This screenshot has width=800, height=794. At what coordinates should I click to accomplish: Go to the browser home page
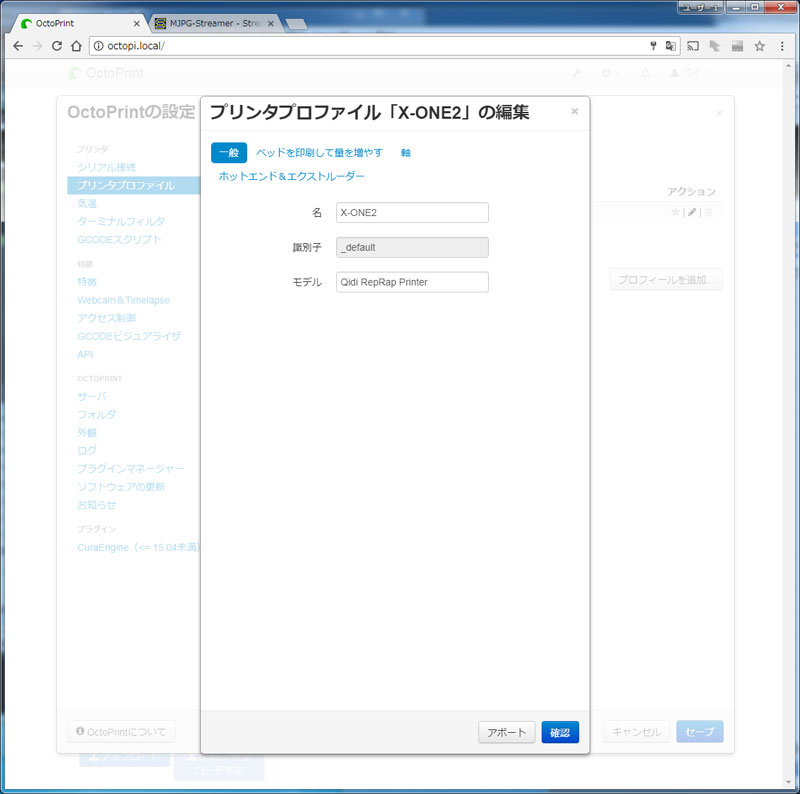(76, 46)
